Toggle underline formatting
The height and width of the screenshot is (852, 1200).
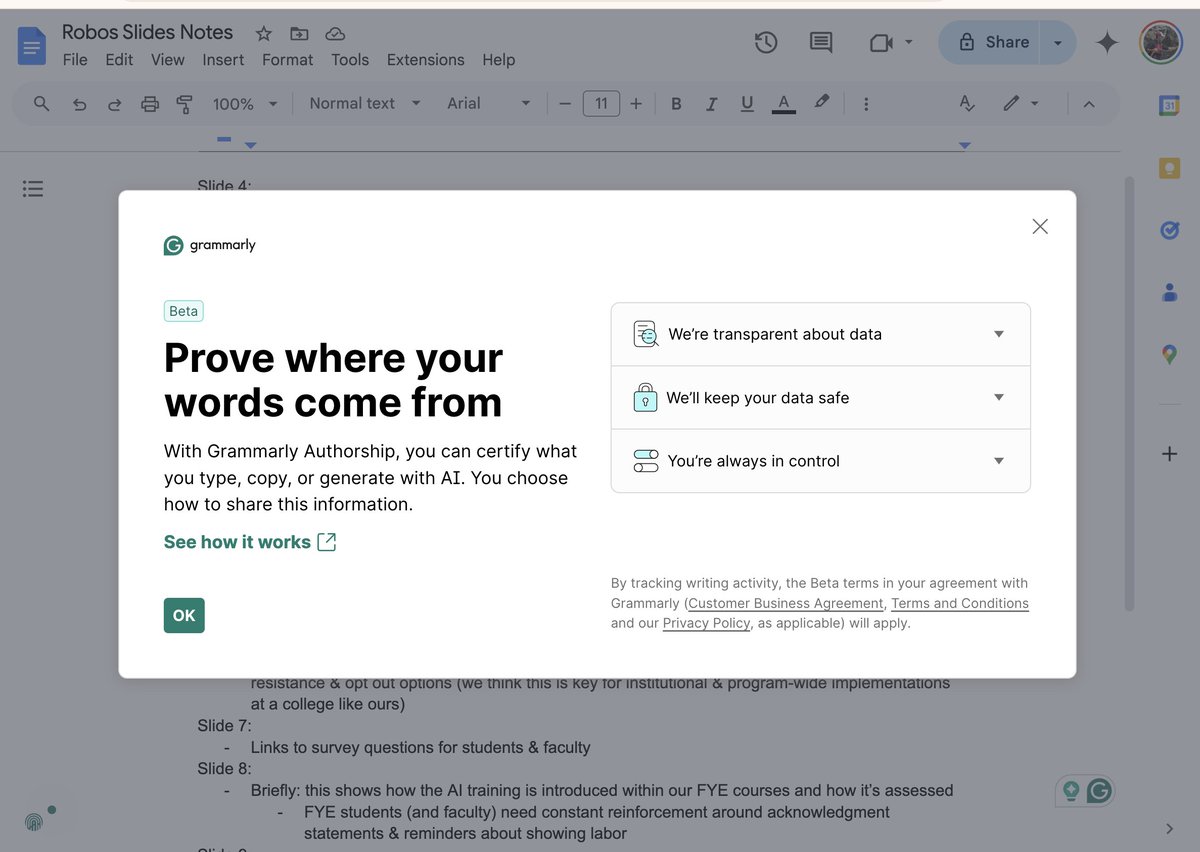747,103
